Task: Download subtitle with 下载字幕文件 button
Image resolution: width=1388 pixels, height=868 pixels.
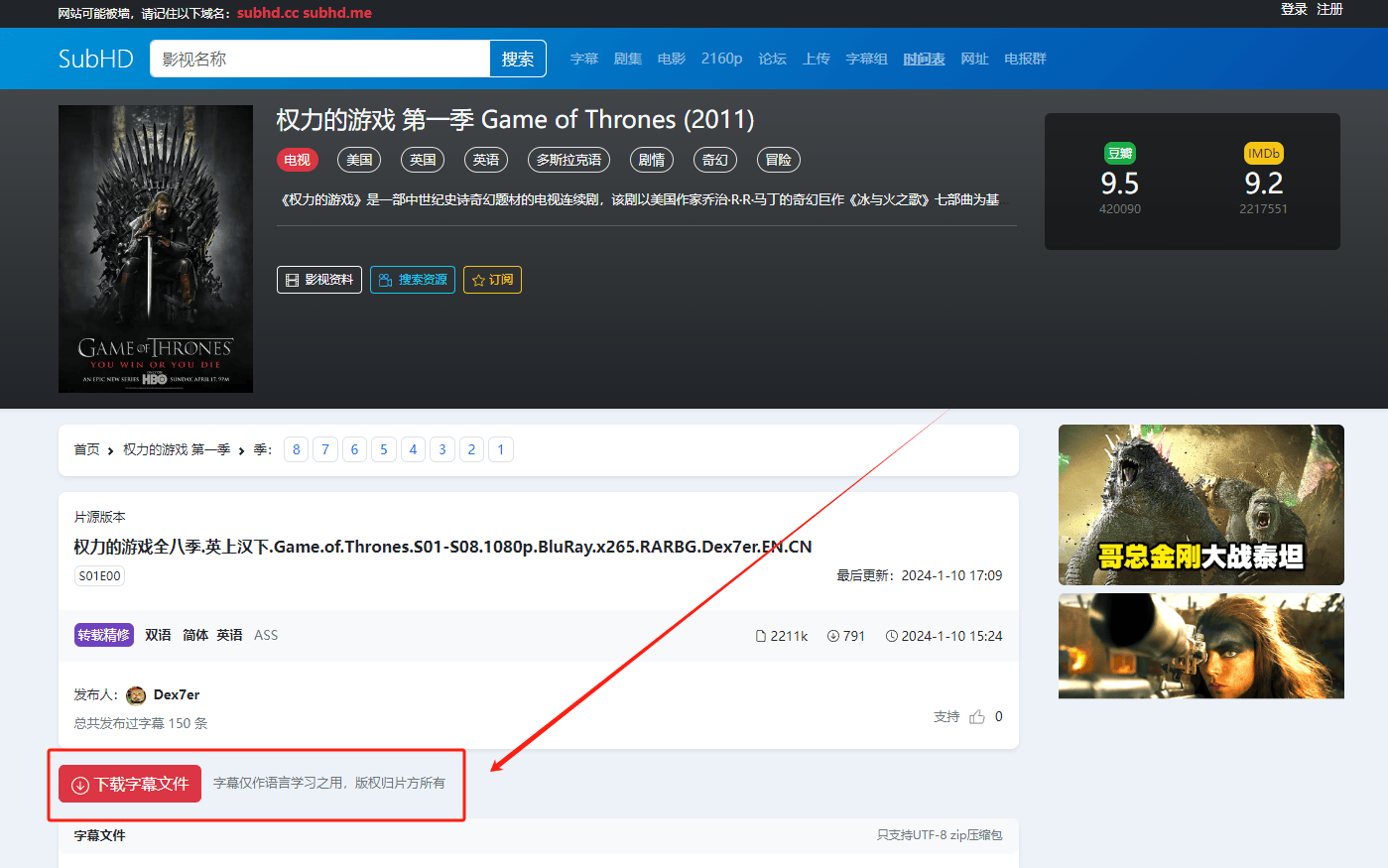Action: [130, 784]
